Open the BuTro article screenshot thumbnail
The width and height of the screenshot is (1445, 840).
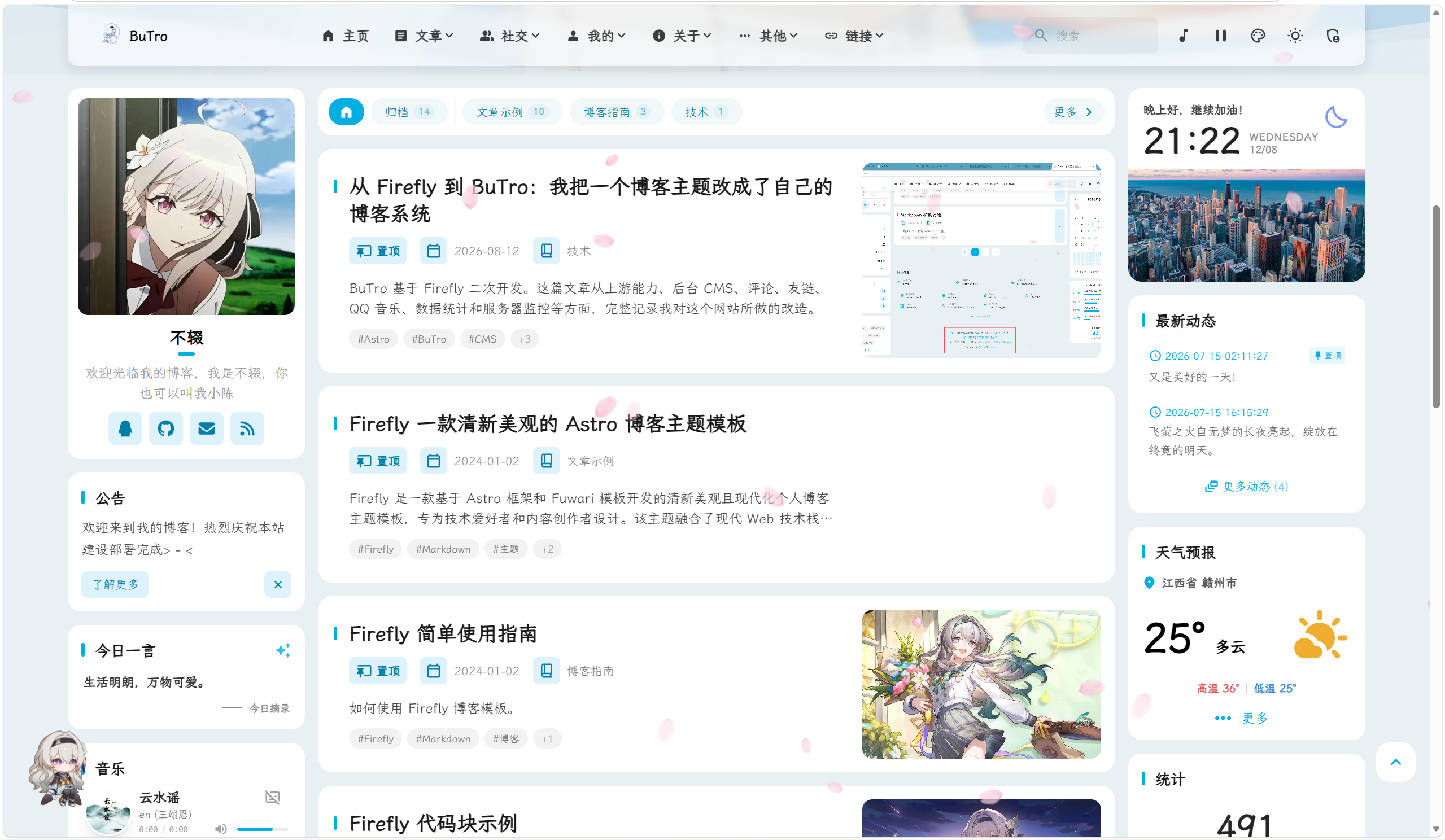tap(981, 261)
